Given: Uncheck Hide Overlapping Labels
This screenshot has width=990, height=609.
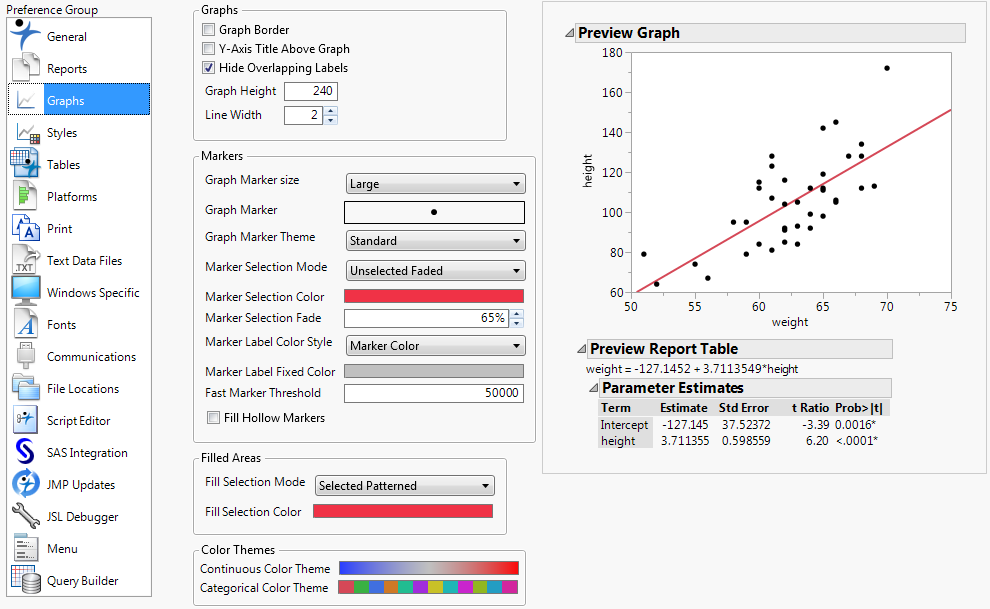Looking at the screenshot, I should click(208, 68).
